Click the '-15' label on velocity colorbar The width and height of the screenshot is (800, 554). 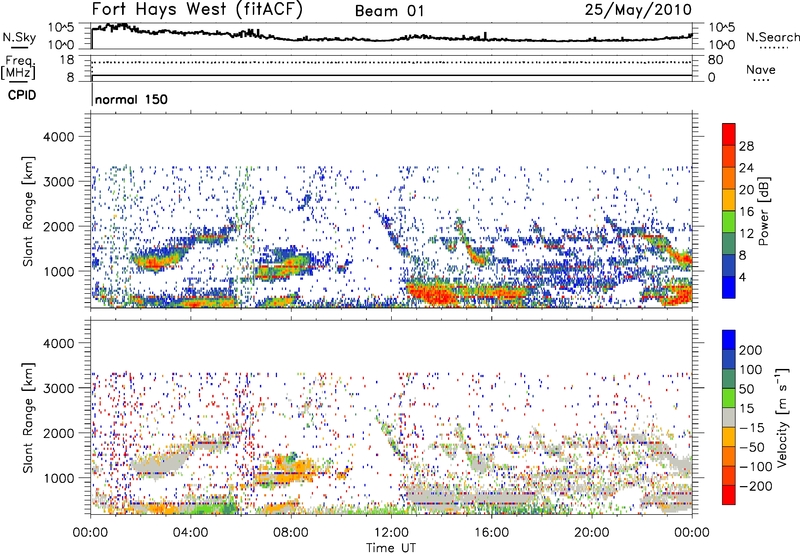752,428
